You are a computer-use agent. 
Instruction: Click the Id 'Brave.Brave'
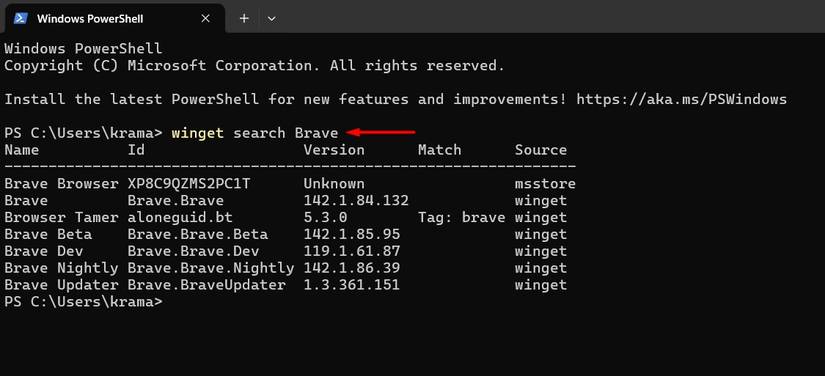point(176,200)
